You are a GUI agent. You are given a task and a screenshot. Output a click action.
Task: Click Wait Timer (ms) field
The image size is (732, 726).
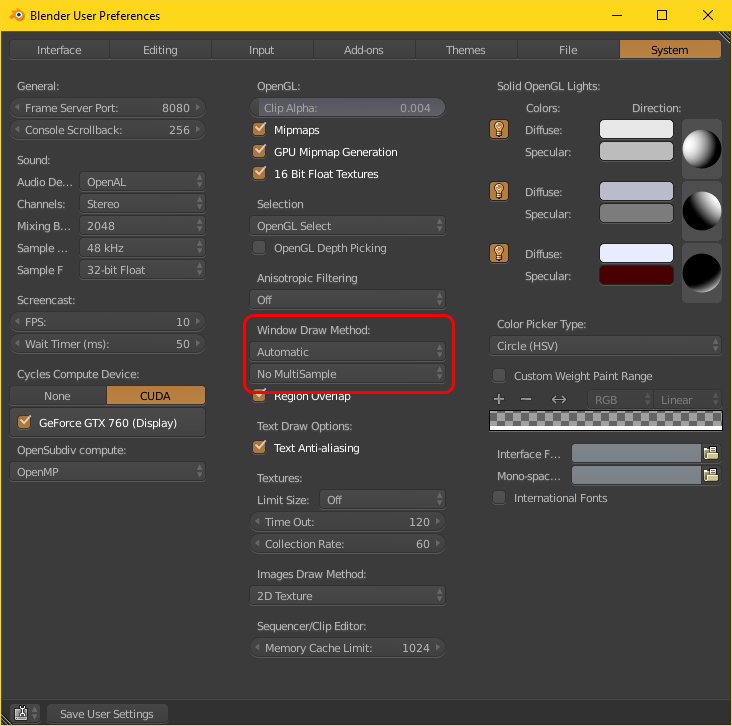tap(107, 344)
